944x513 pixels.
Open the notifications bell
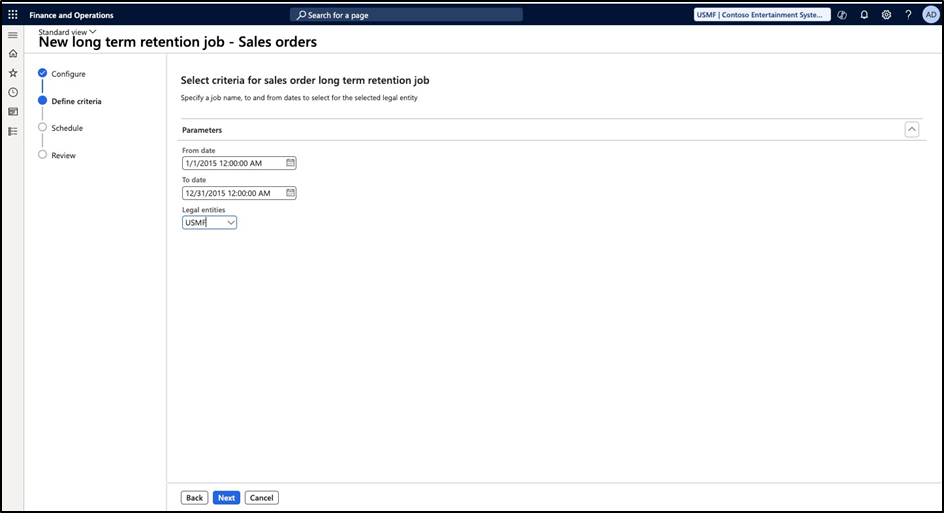coord(864,15)
